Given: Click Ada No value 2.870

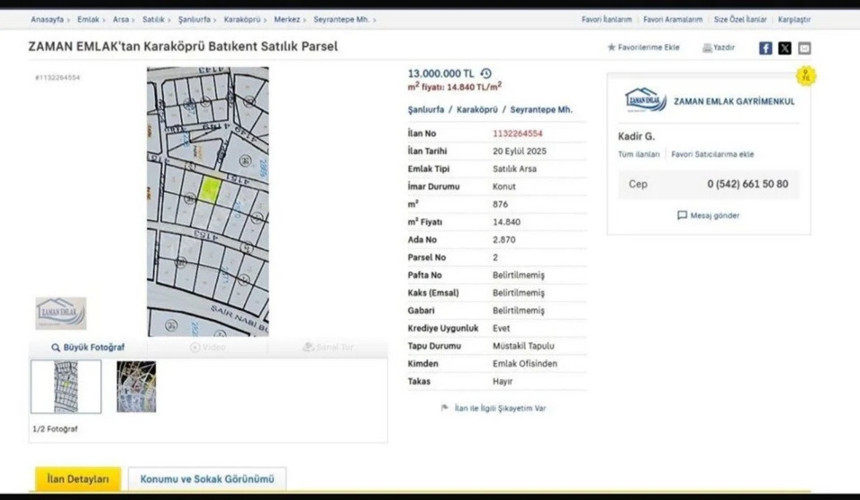Looking at the screenshot, I should 503,240.
